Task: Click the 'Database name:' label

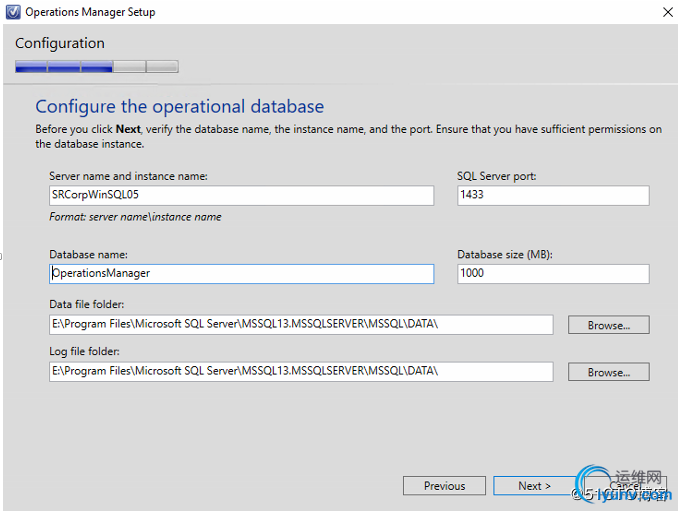Action: tap(89, 255)
